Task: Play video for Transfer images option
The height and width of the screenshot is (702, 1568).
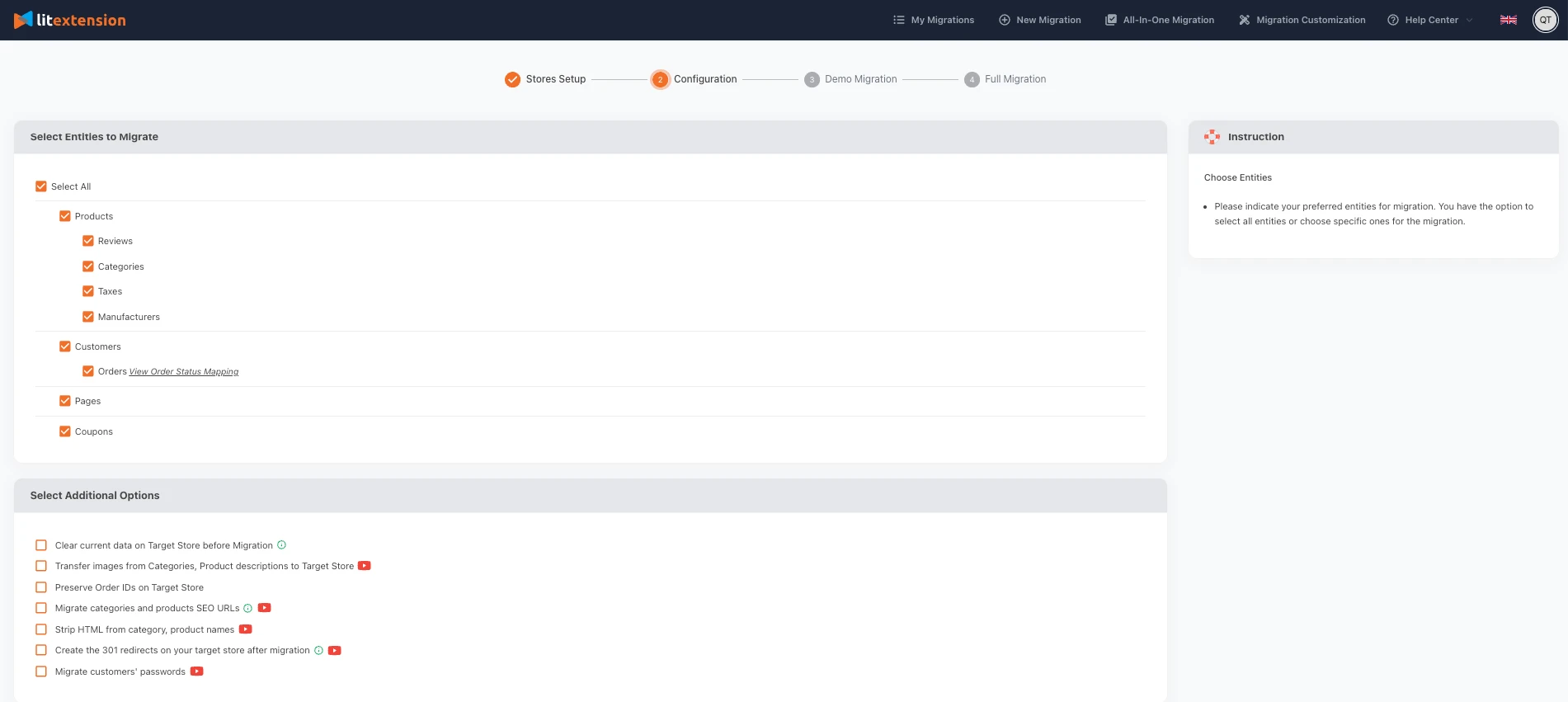Action: click(365, 566)
